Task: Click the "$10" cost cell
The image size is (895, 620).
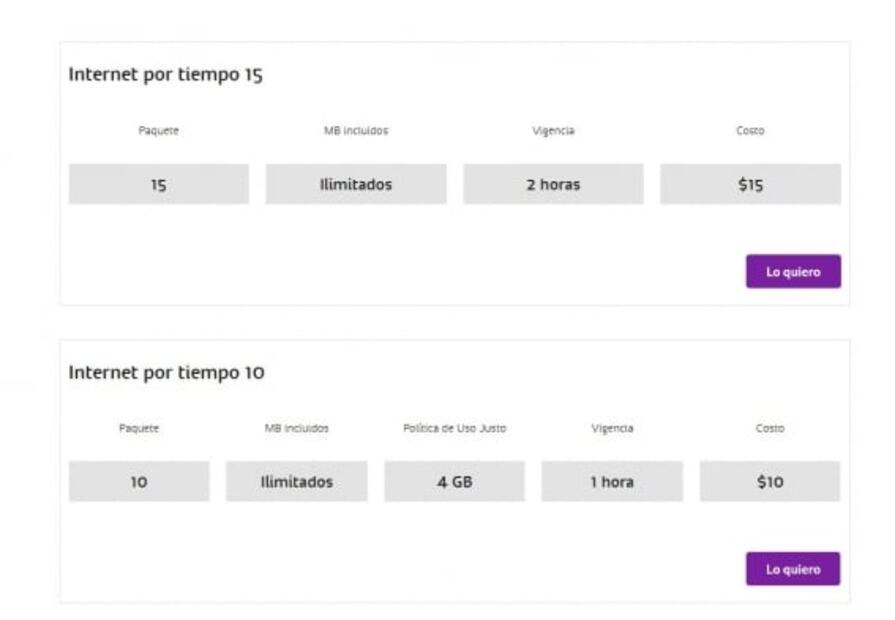Action: pyautogui.click(x=770, y=481)
